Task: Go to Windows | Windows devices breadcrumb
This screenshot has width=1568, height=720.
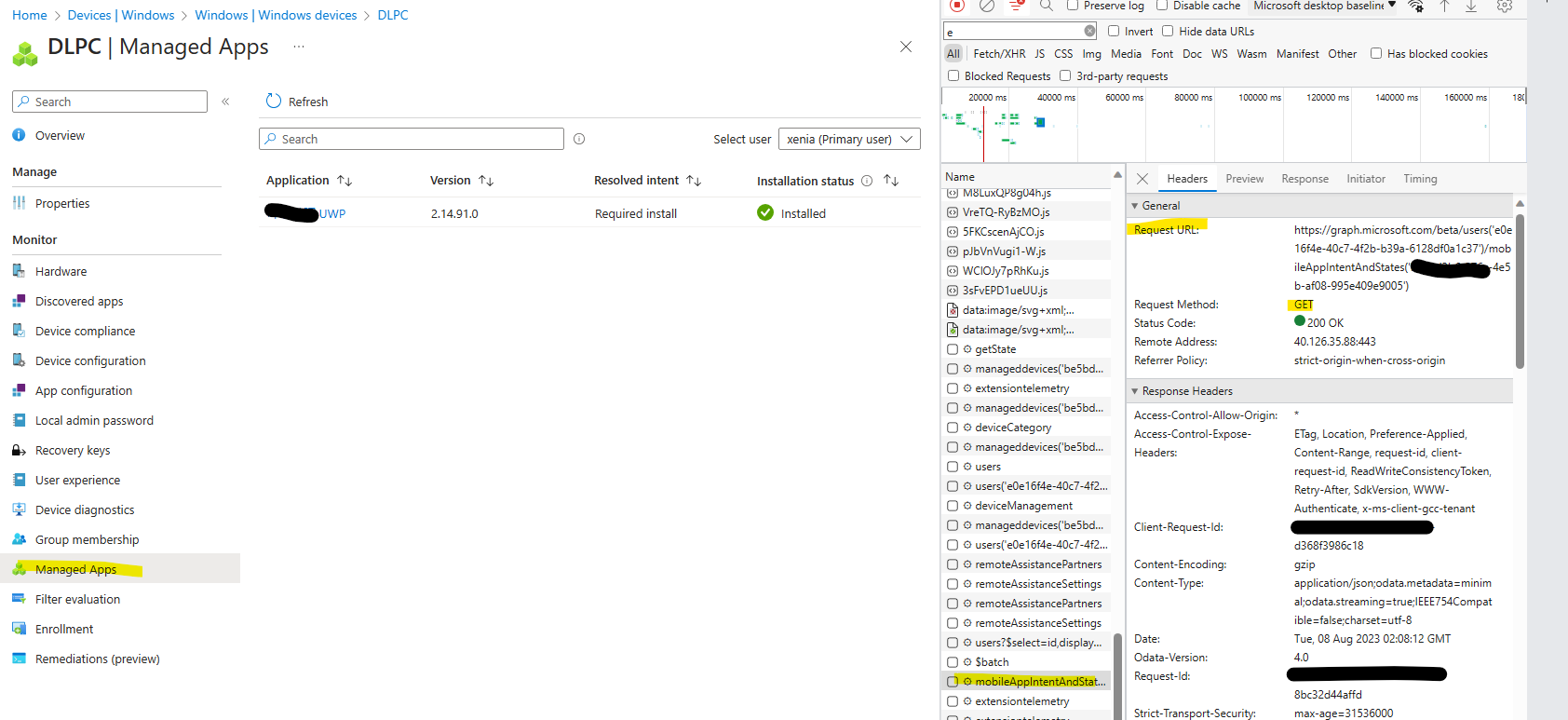Action: [x=276, y=15]
